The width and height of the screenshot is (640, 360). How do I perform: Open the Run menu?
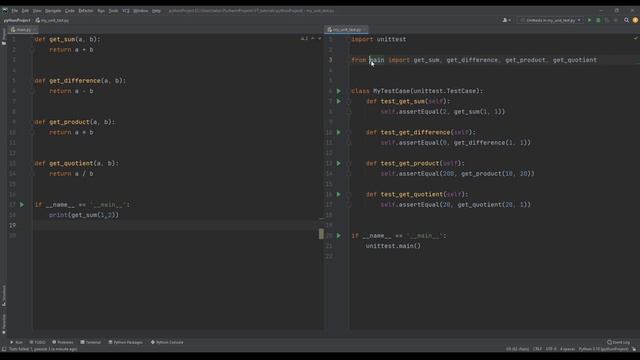tap(101, 11)
